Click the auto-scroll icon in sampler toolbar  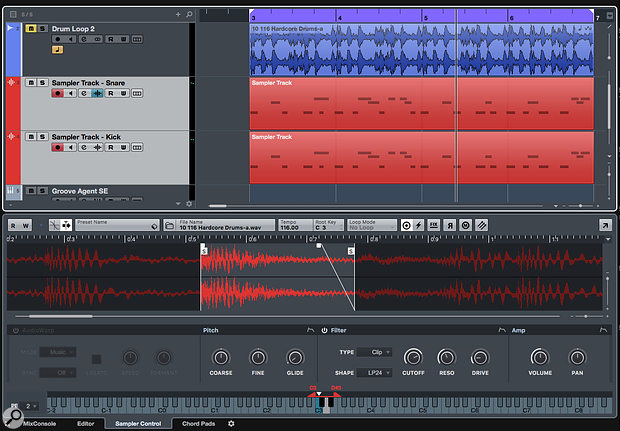coord(66,225)
